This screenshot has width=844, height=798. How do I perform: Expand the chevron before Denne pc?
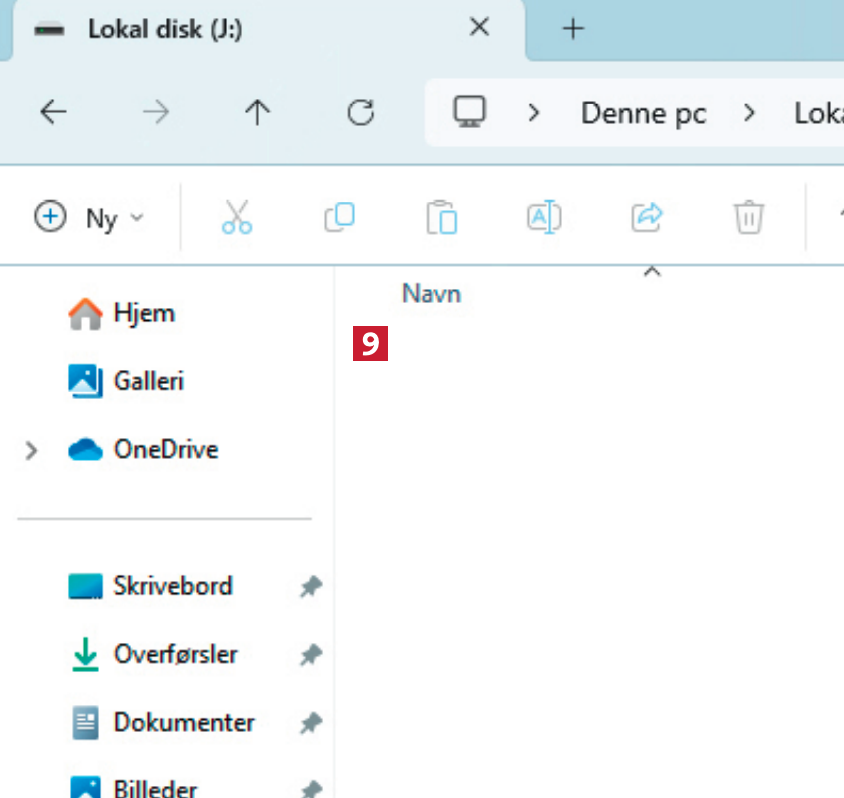534,113
